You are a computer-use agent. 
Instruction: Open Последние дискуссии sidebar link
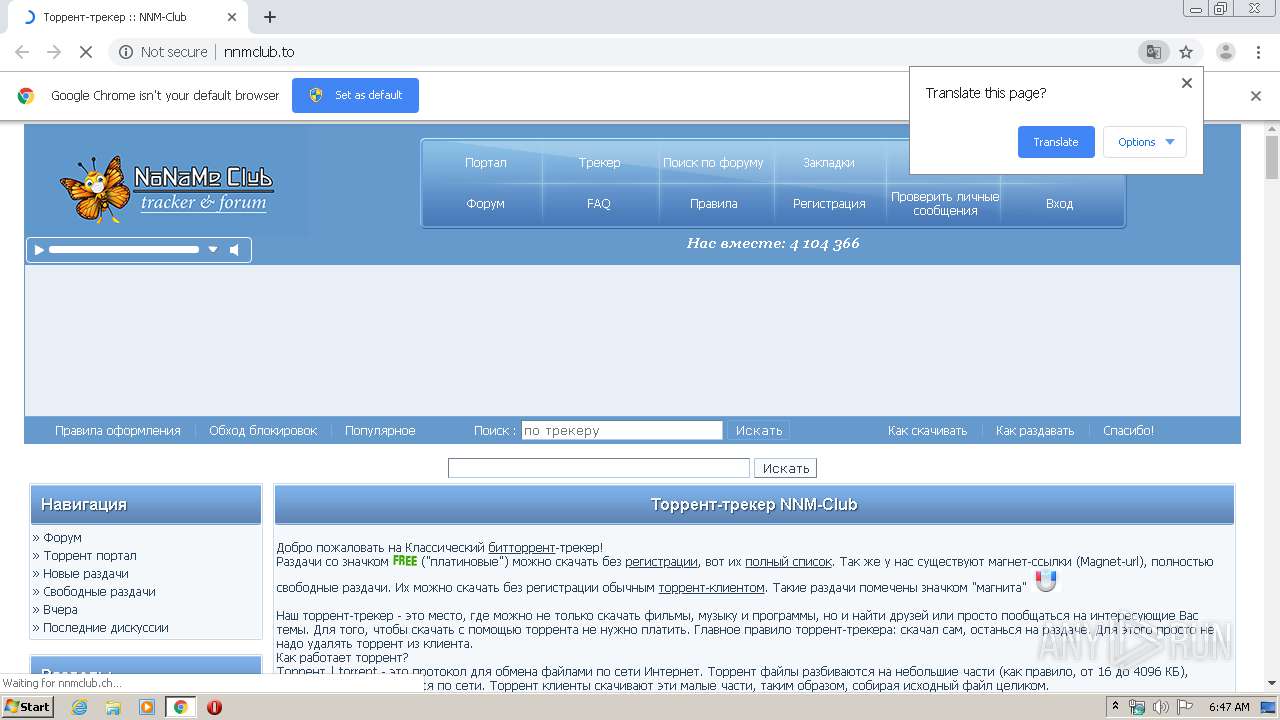(x=106, y=628)
